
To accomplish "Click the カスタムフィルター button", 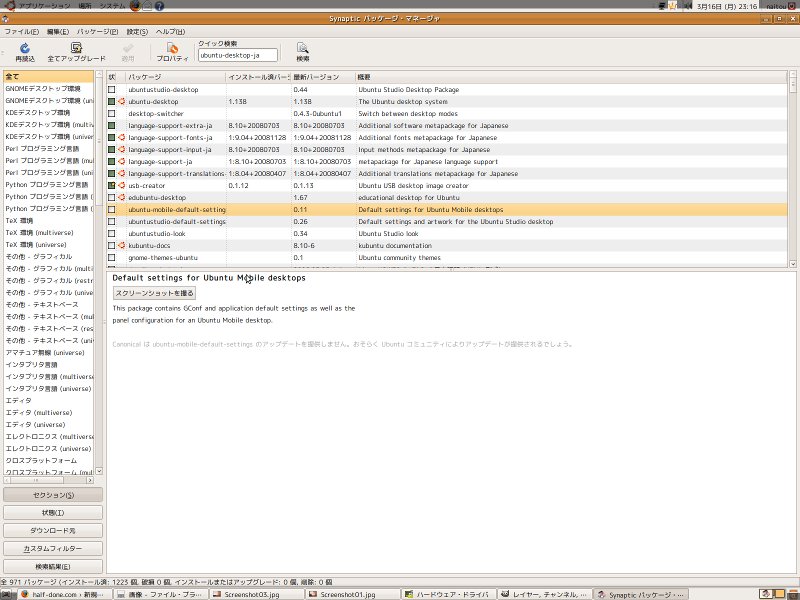I will coord(53,548).
